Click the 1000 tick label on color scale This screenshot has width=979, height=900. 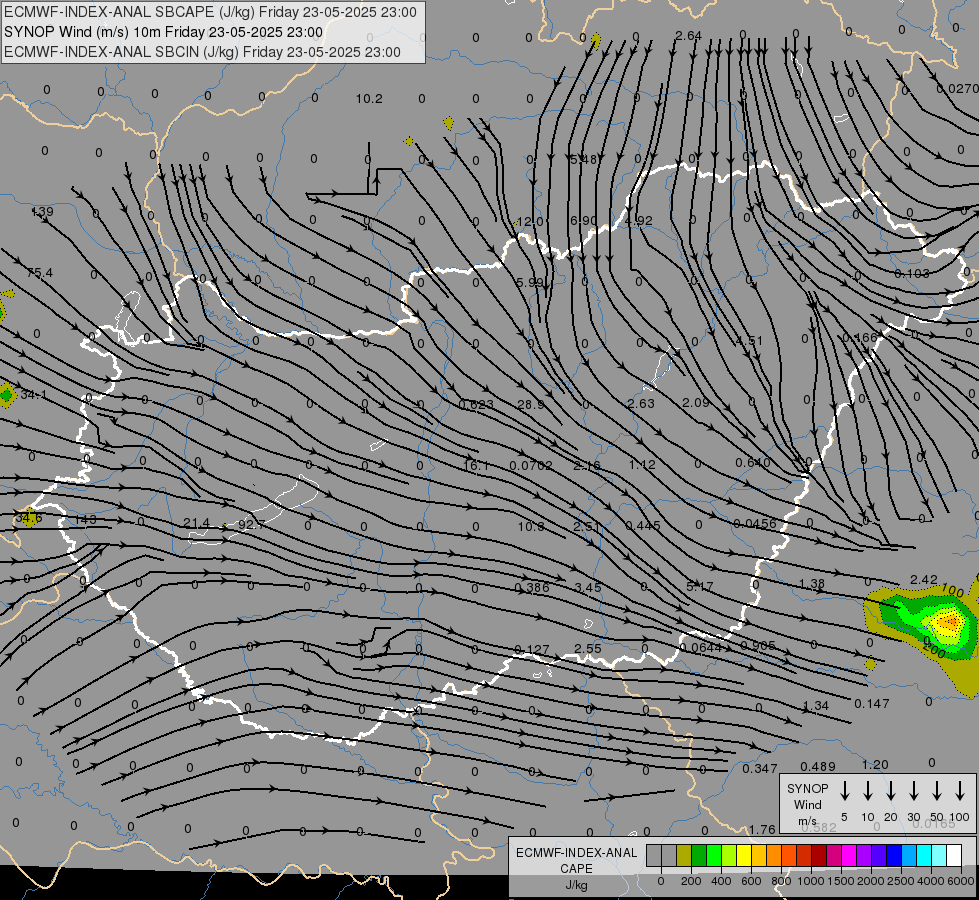(x=810, y=881)
